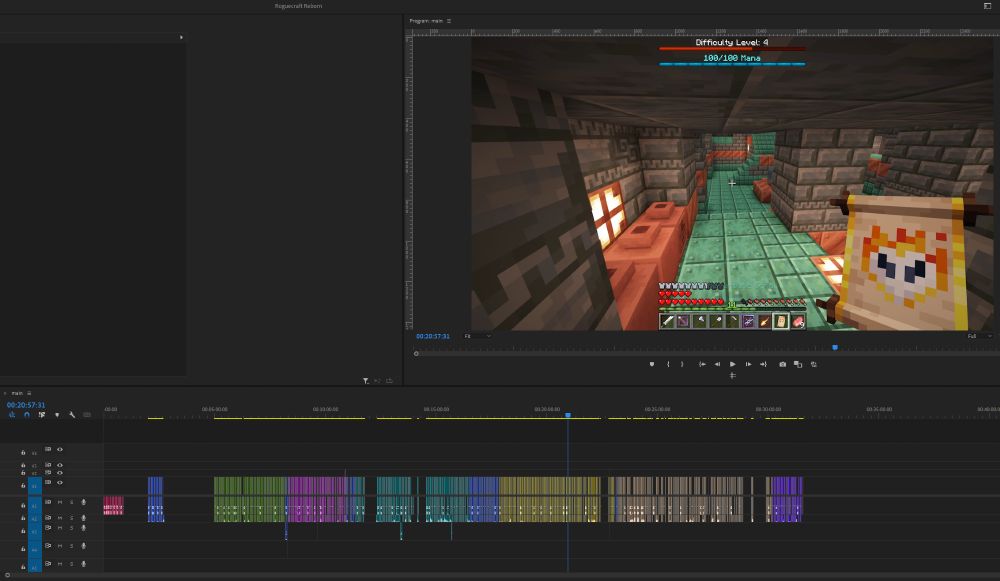The image size is (1000, 581).
Task: Solo audio track A1
Action: click(71, 503)
